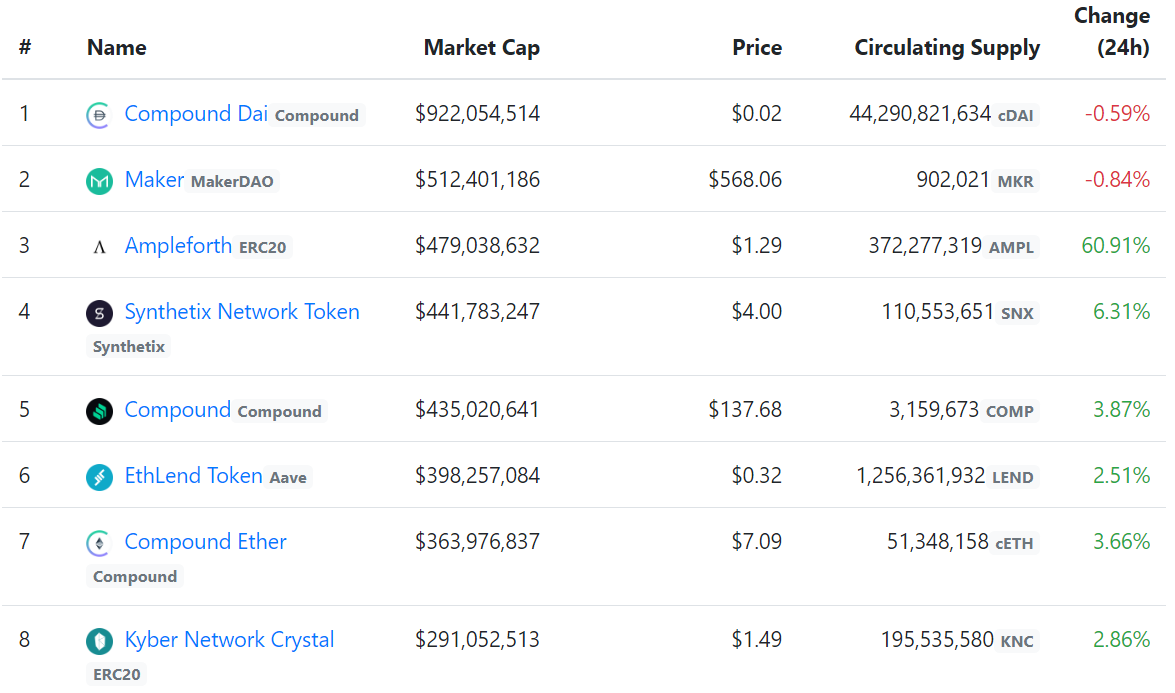Sort by Change (24h) column header
Viewport: 1175px width, 693px height.
tap(1111, 32)
